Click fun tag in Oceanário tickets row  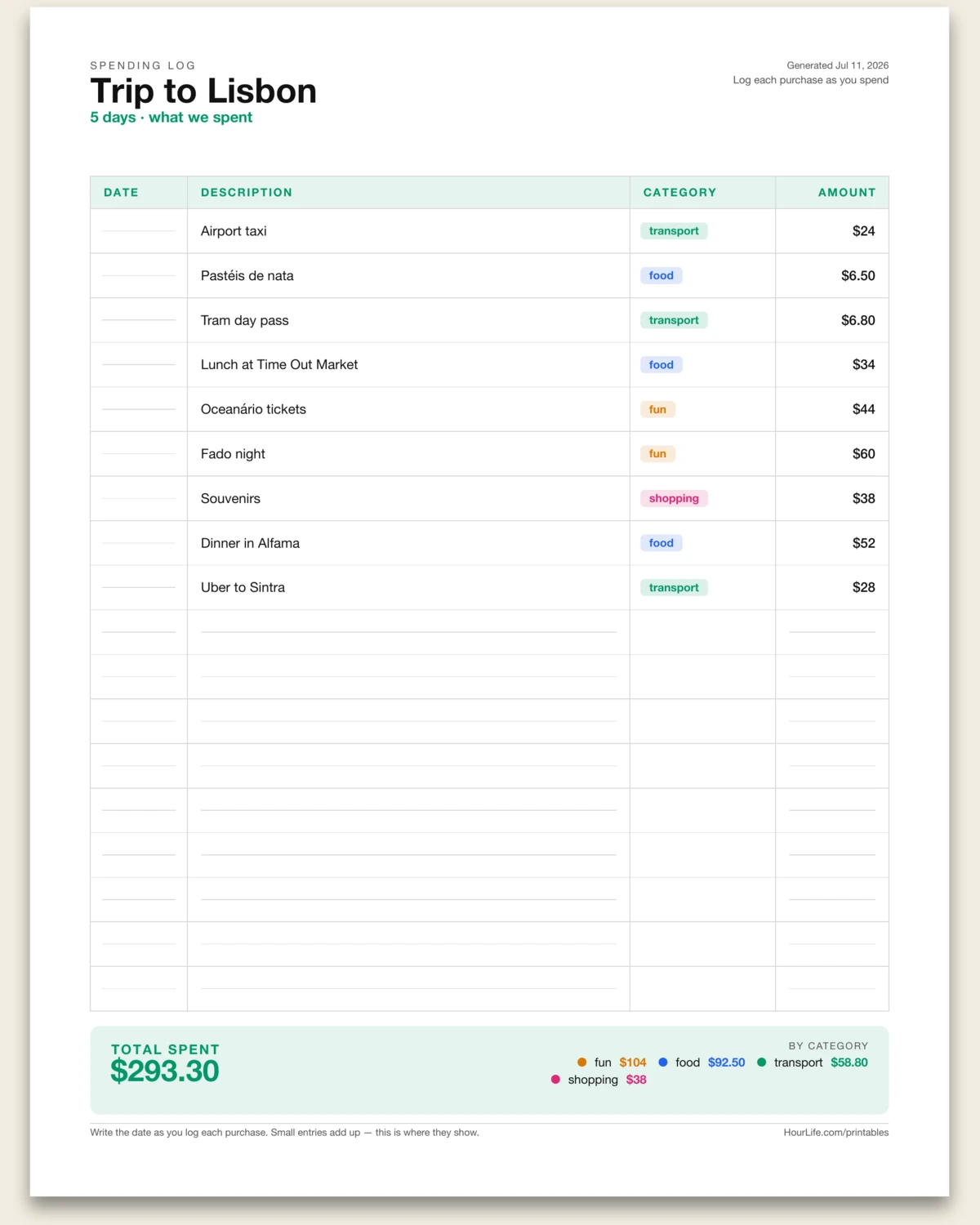tap(657, 409)
